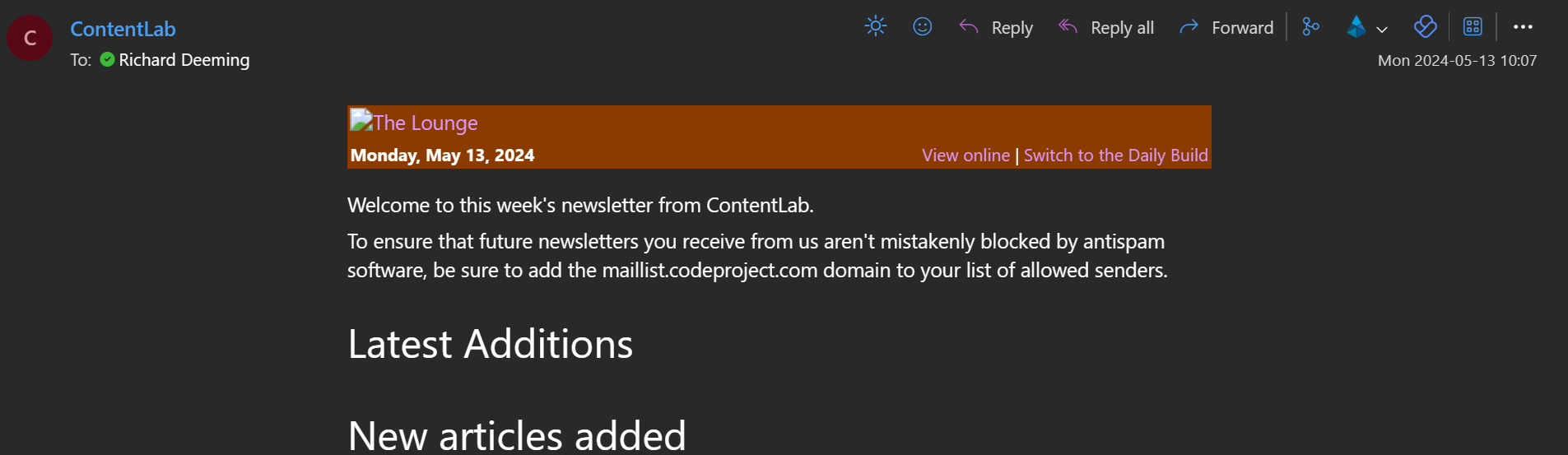Toggle the light/dark sun icon
Screen dimensions: 1568x455
[x=876, y=26]
